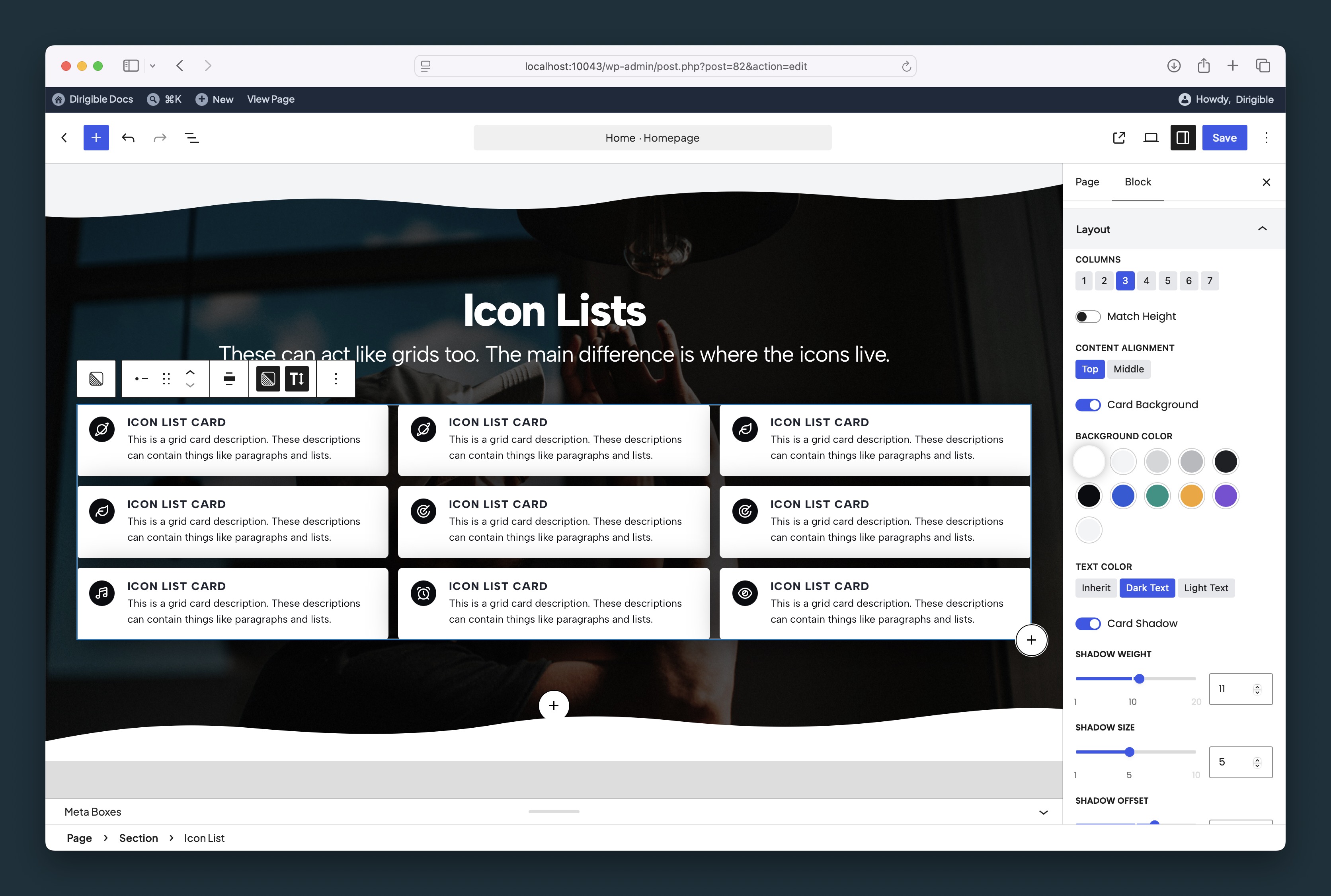Click the drag handle in block toolbar

point(166,379)
